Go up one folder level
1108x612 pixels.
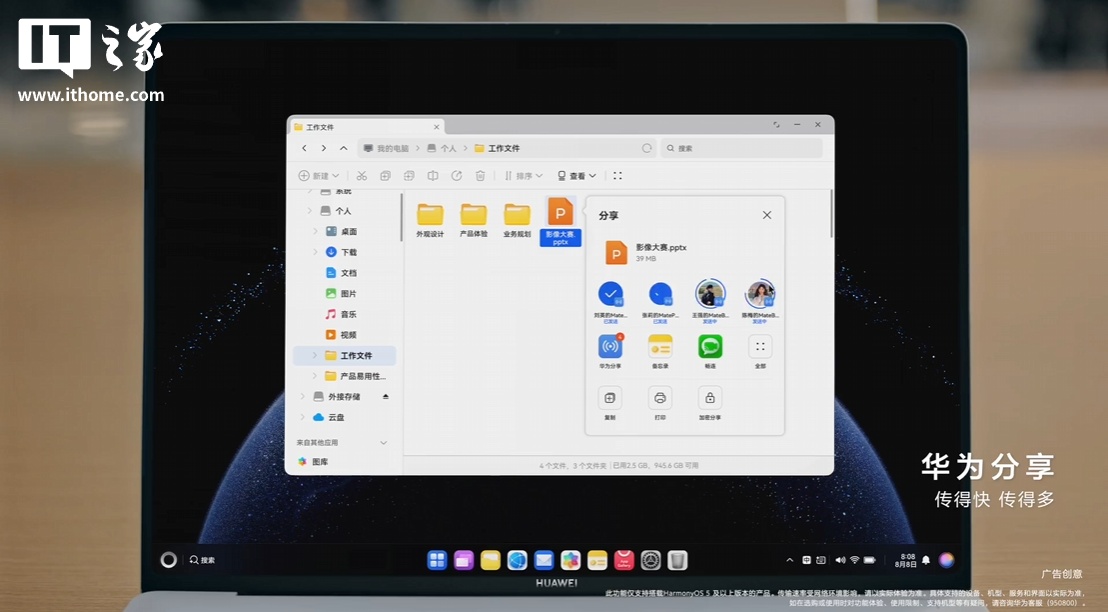[343, 148]
